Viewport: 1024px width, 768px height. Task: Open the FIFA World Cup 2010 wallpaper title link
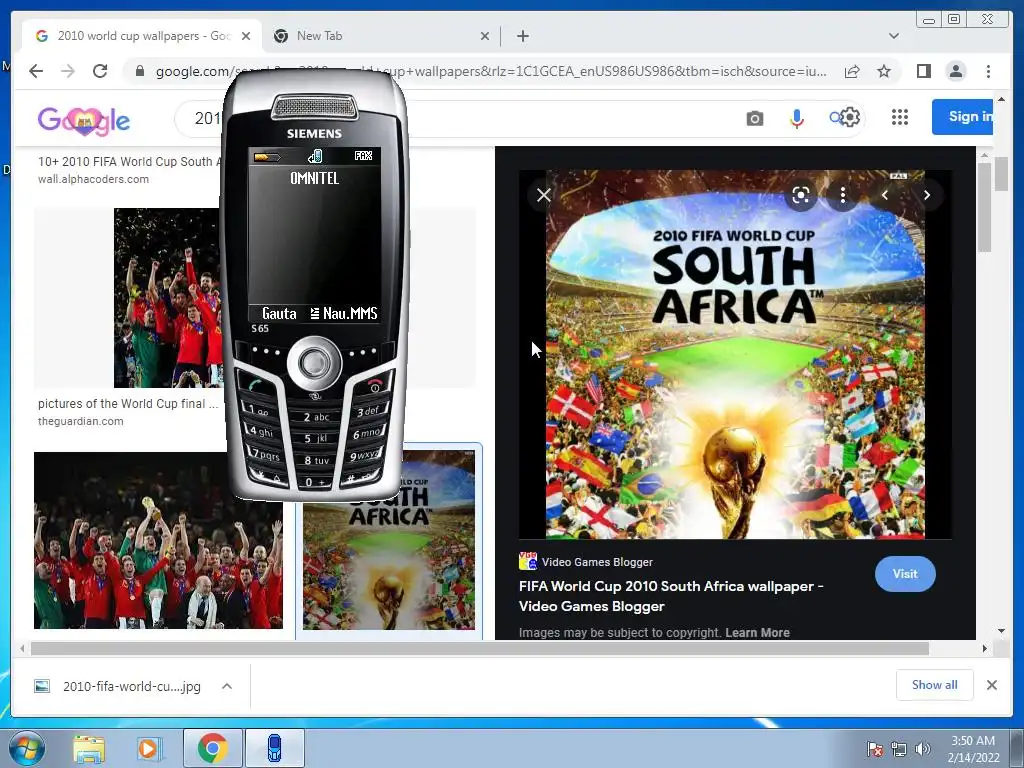click(671, 596)
